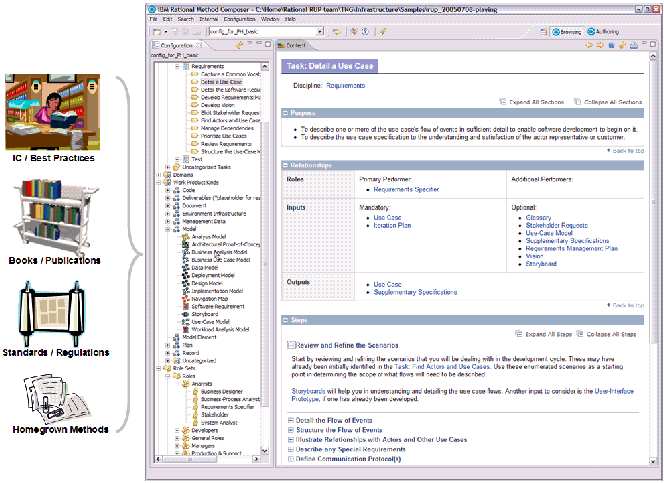The height and width of the screenshot is (483, 664).
Task: Click the Expand All Steps icon
Action: tap(518, 334)
